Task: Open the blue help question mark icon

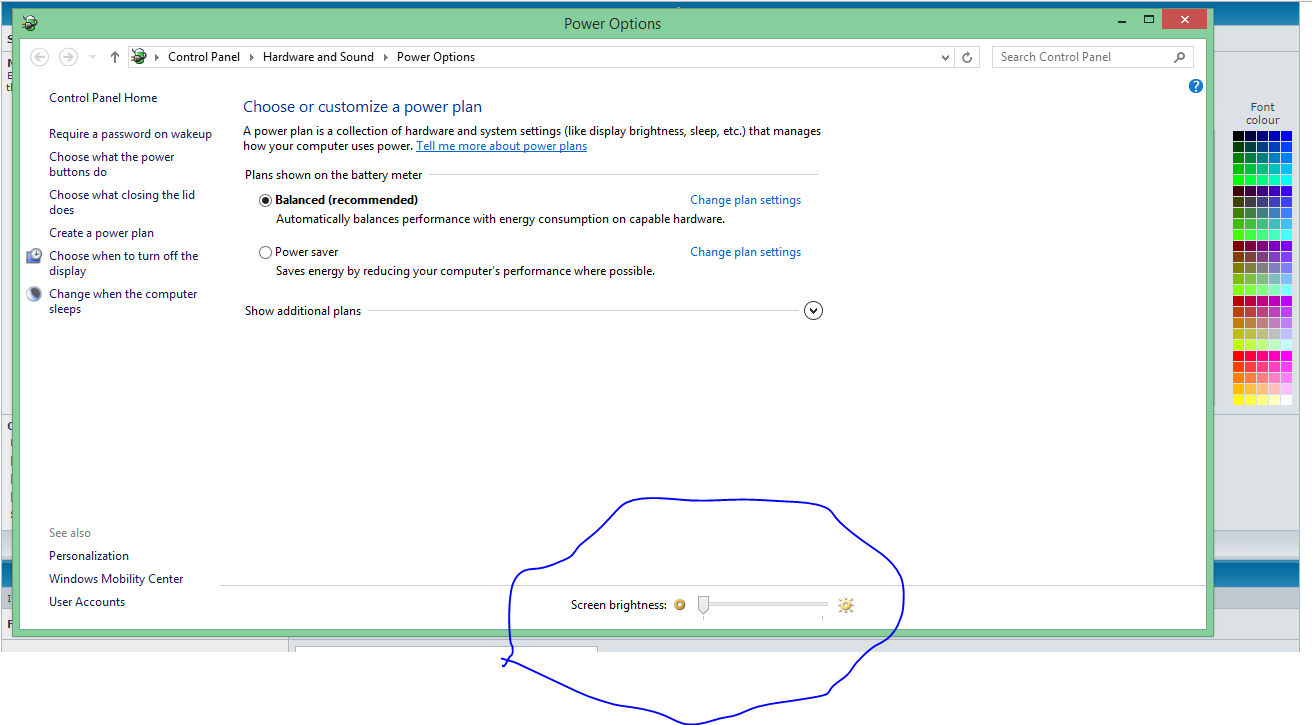Action: pyautogui.click(x=1195, y=87)
